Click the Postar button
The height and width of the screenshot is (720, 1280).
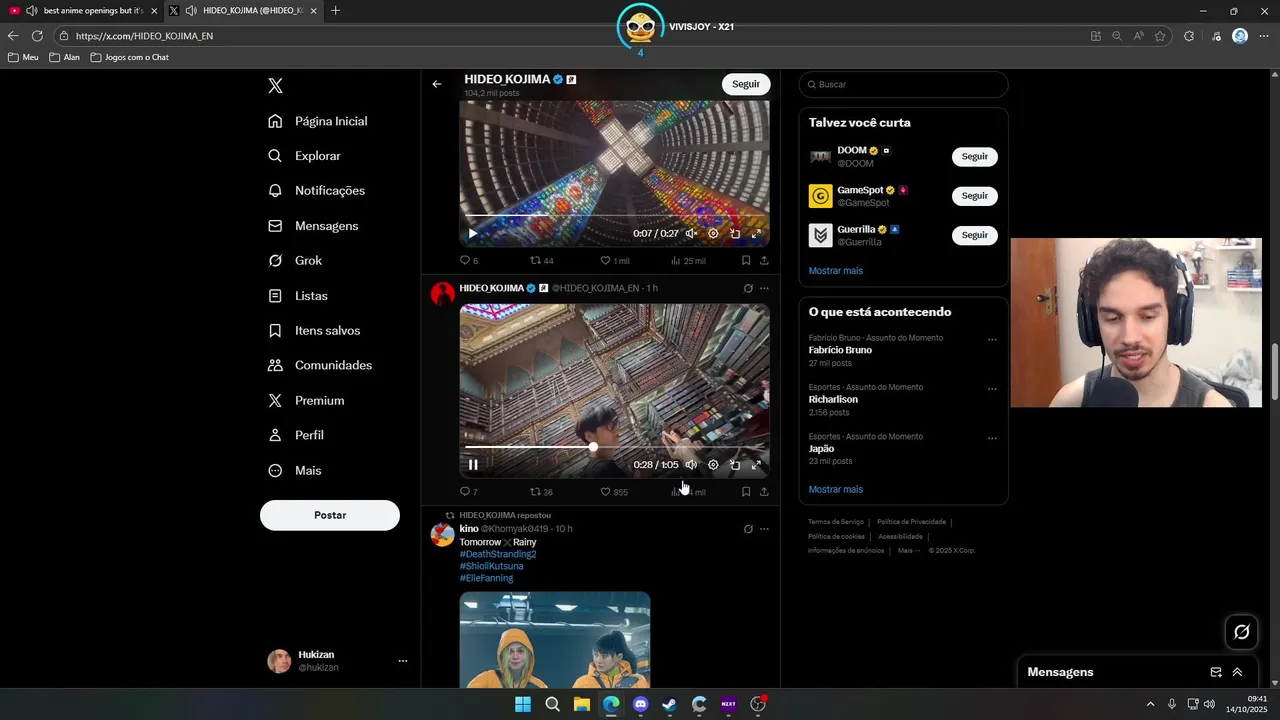330,515
